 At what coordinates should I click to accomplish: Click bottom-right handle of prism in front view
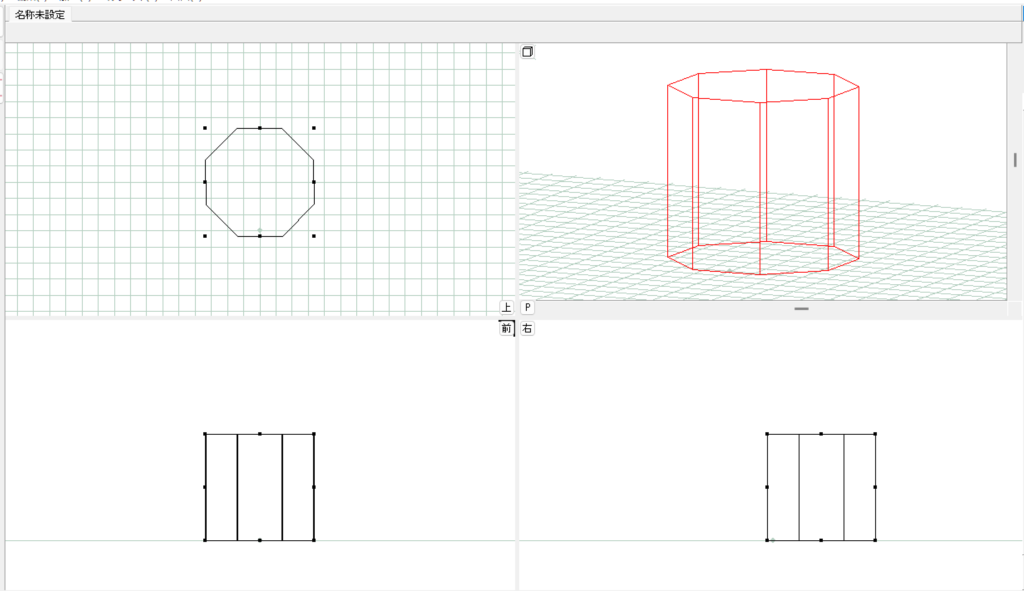pos(314,540)
